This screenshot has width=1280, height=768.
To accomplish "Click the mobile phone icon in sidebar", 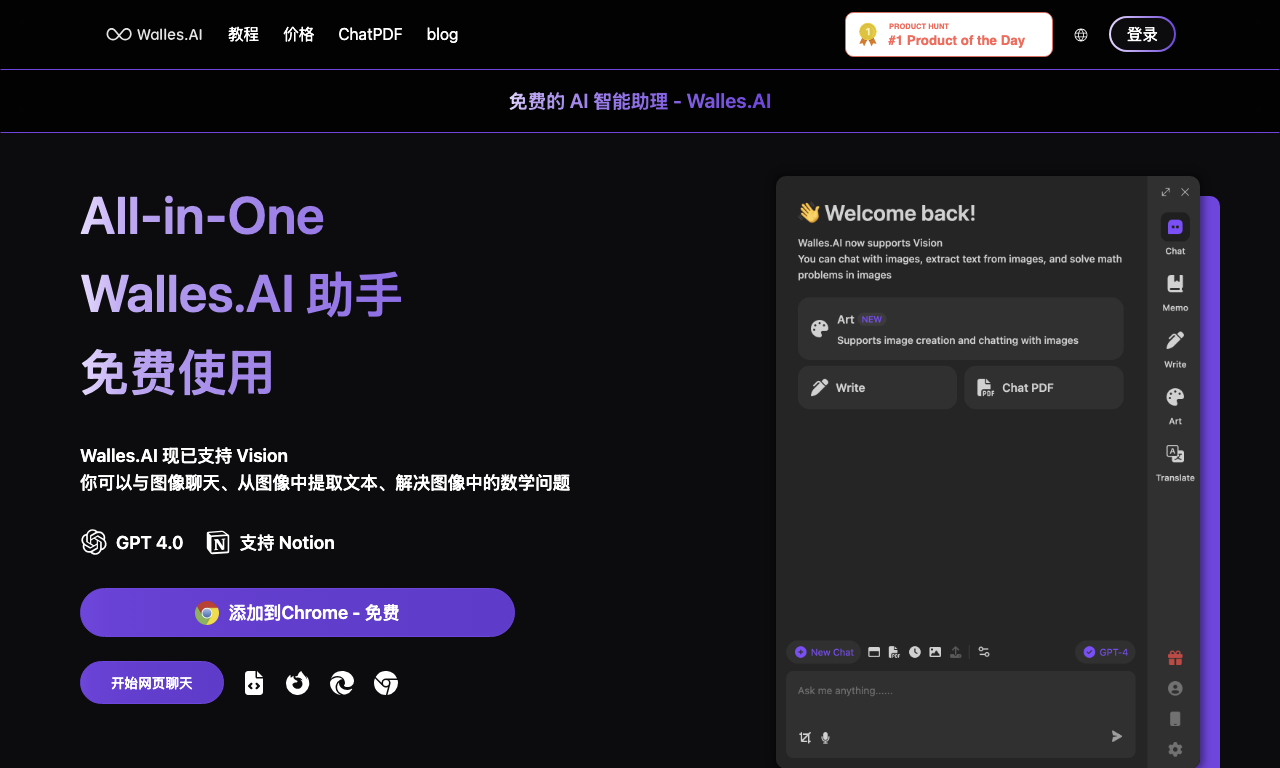I will [1175, 718].
